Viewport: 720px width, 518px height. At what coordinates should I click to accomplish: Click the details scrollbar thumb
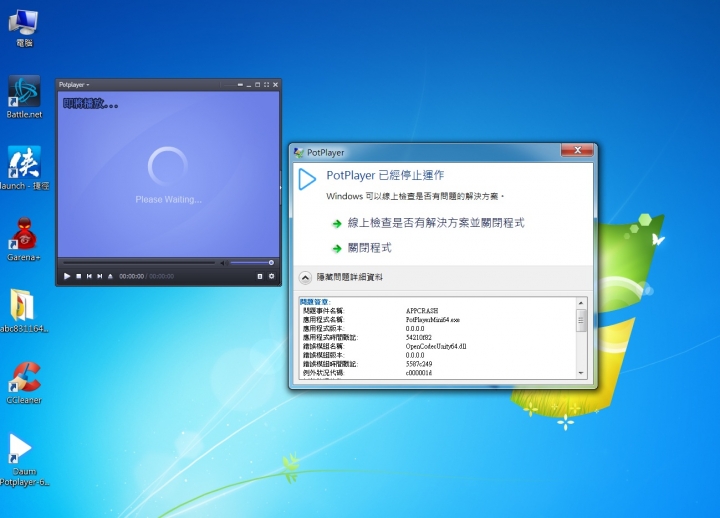point(581,320)
